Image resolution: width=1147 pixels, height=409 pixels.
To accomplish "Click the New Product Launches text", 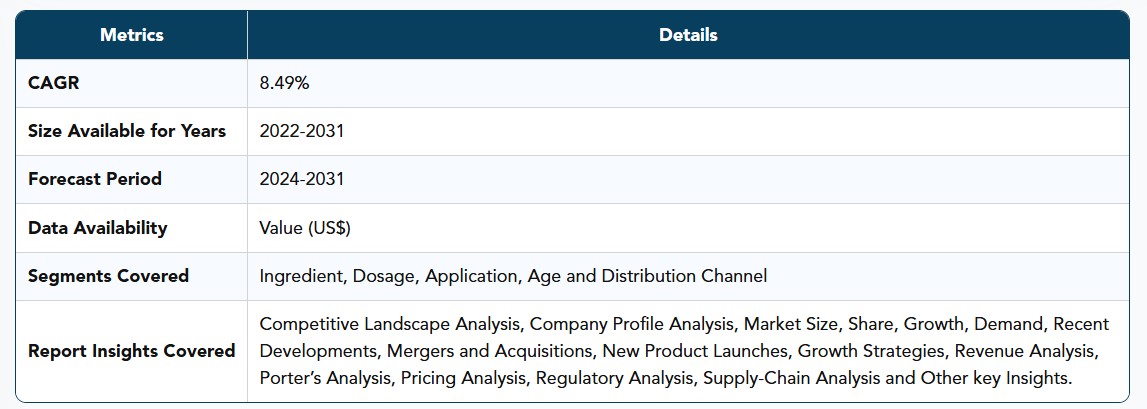I will click(x=694, y=350).
